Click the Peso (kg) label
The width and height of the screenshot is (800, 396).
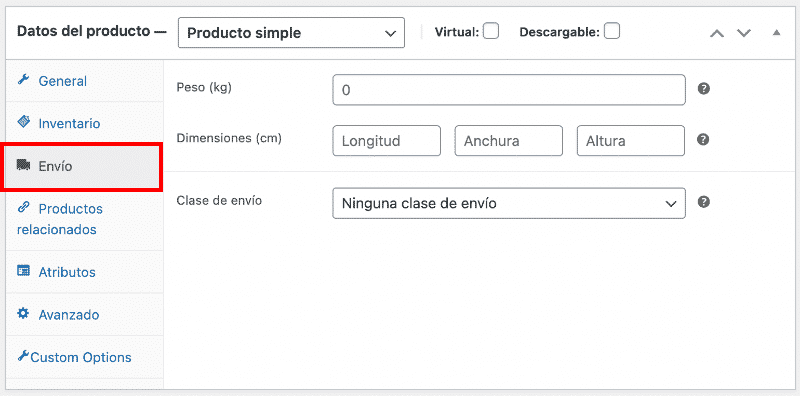click(x=204, y=88)
